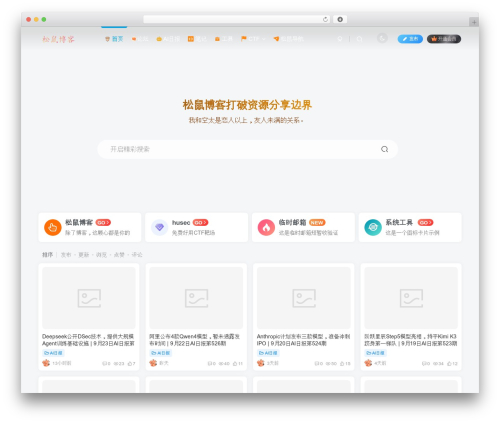Click the browser address bar
Screen dimensions: 500x423
click(x=236, y=19)
